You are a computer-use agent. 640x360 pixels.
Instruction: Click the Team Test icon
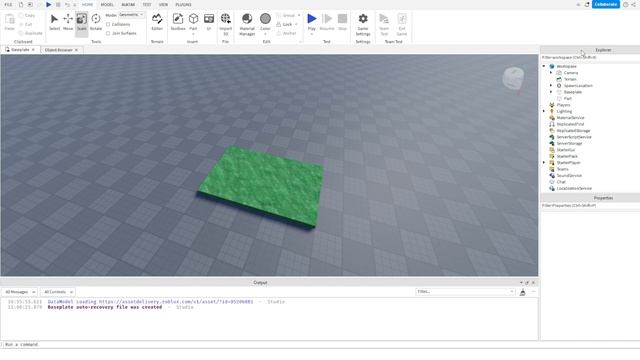(384, 19)
